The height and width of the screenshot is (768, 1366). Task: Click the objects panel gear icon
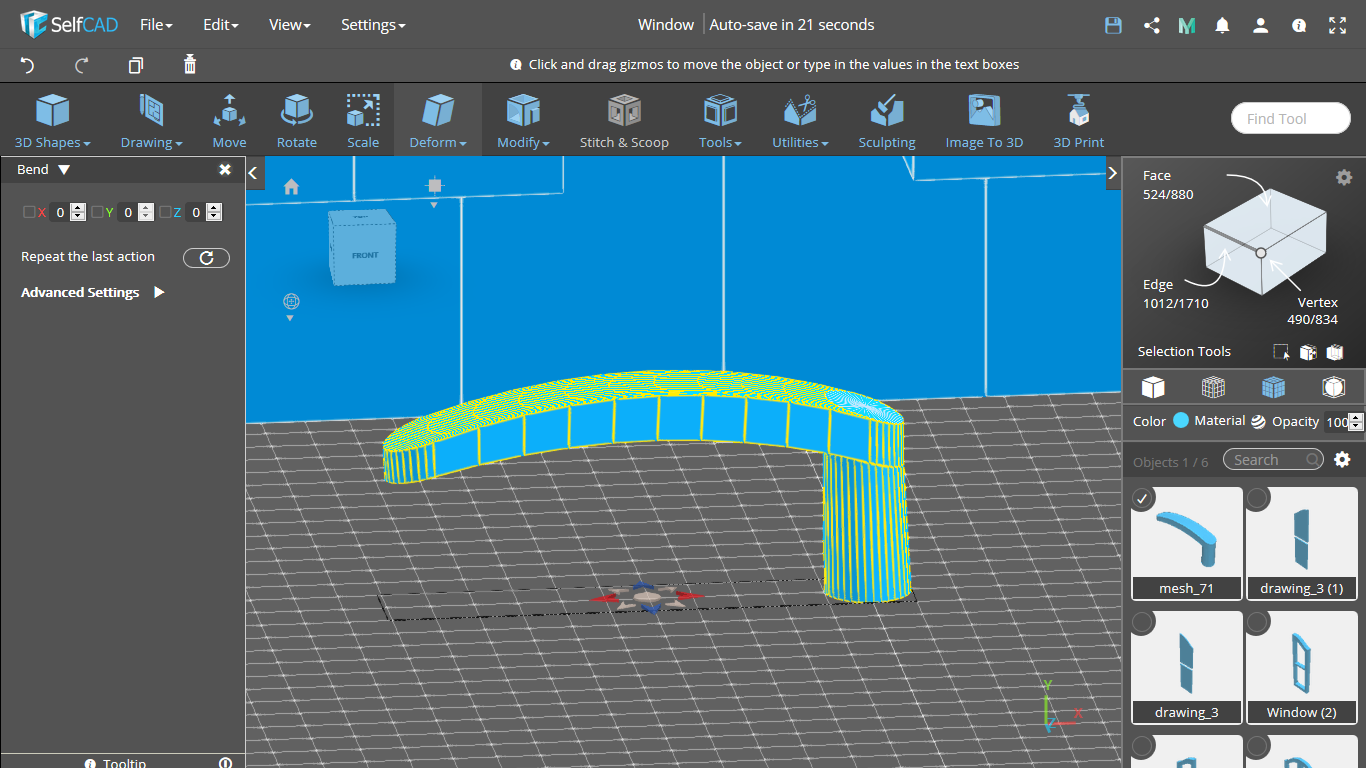[1343, 459]
